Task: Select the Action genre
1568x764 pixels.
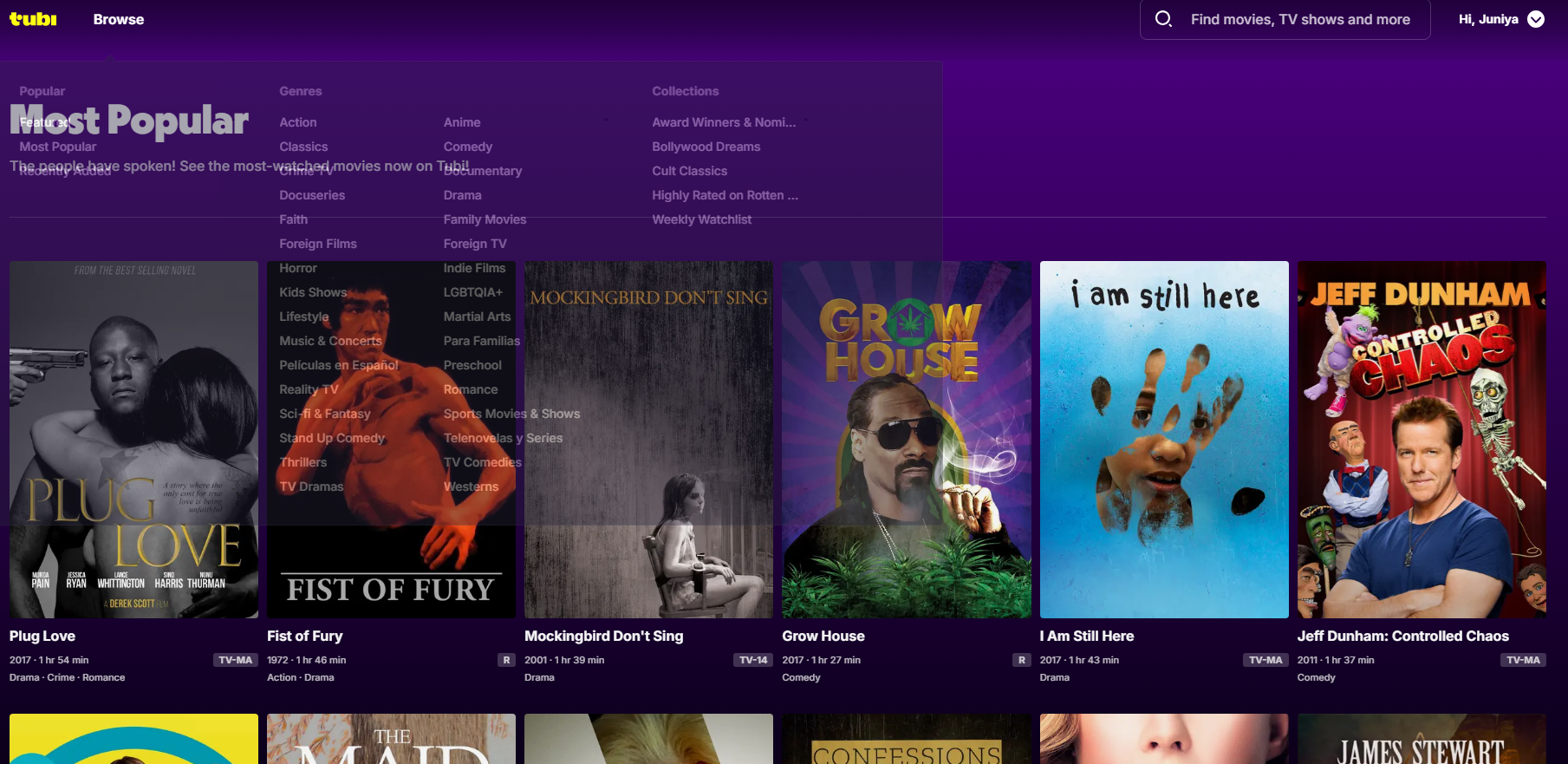Action: coord(298,122)
